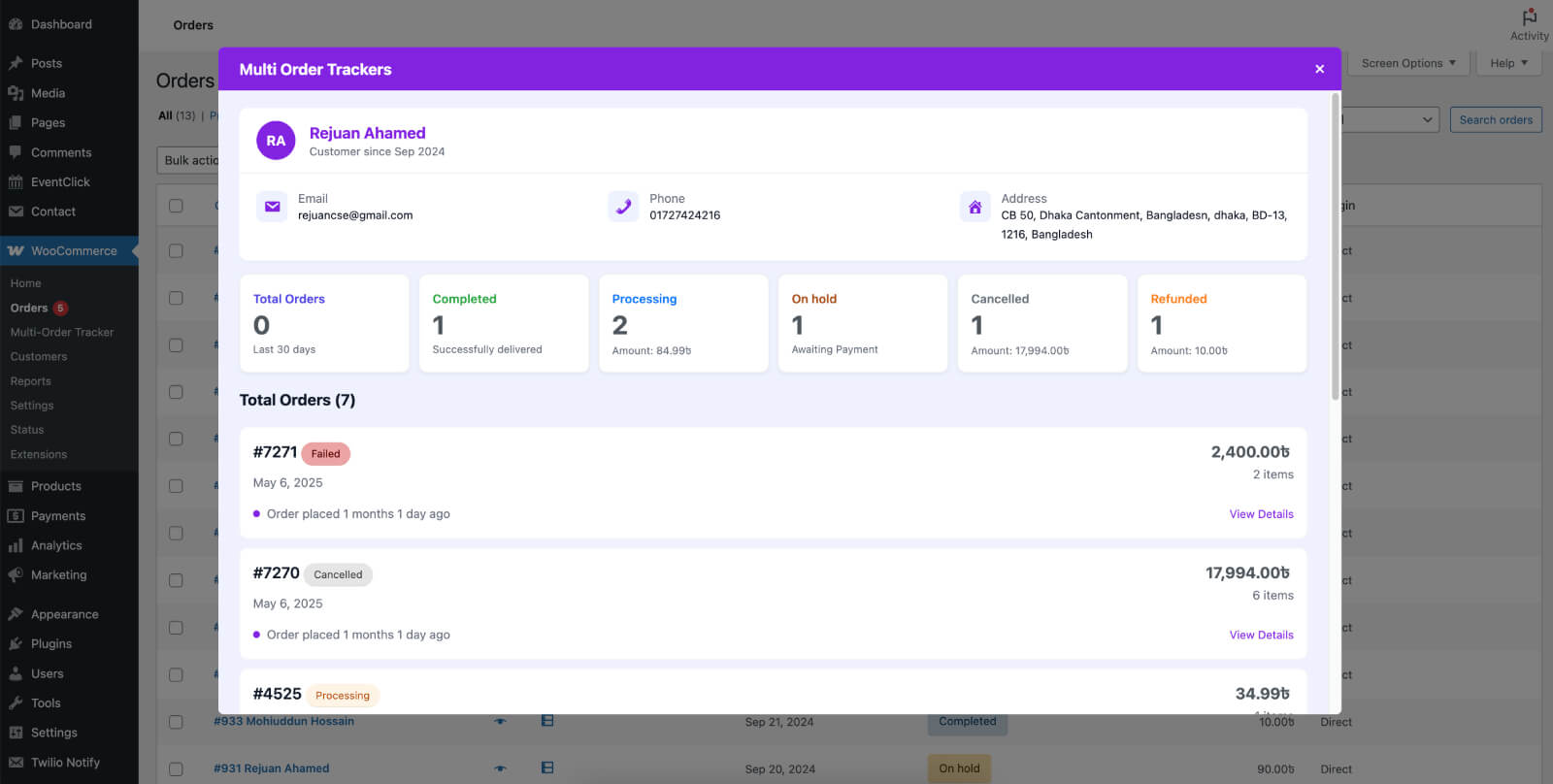Preview order #933 using the eye icon
This screenshot has width=1553, height=784.
(x=501, y=721)
